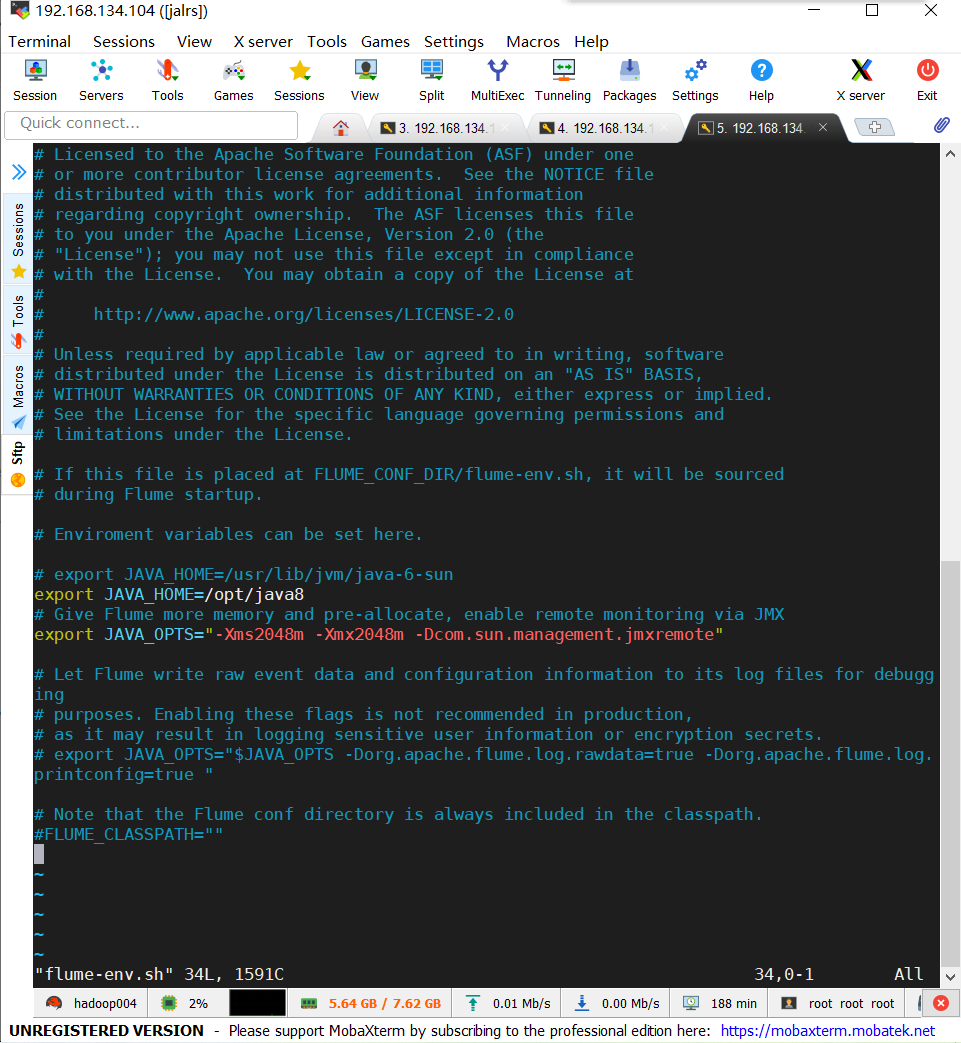Click the upload speed 0.01 Mb/s indicator

(x=509, y=1003)
